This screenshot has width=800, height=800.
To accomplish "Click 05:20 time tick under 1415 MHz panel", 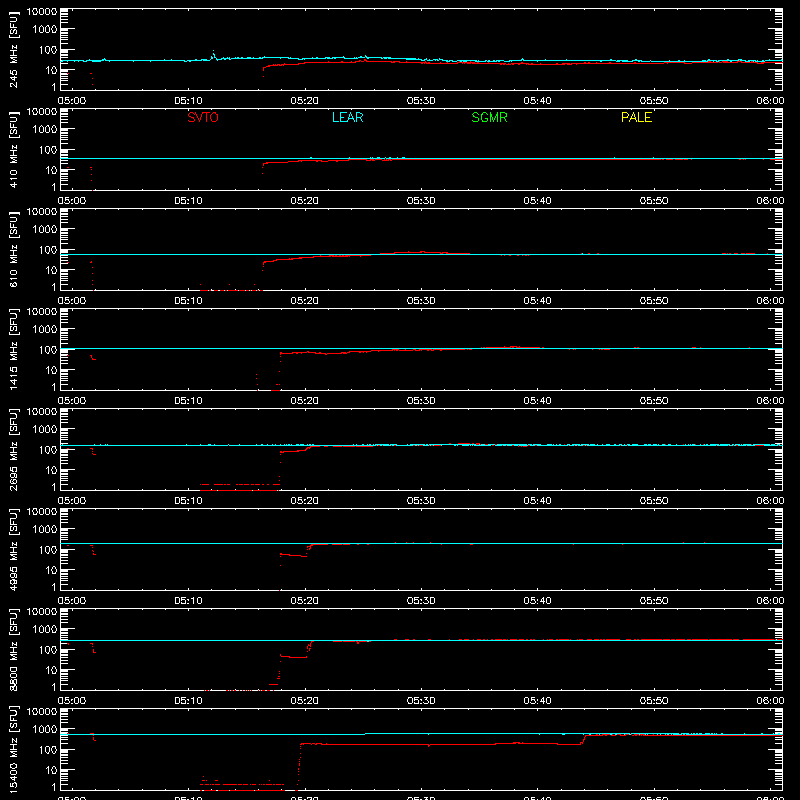I will pos(305,401).
